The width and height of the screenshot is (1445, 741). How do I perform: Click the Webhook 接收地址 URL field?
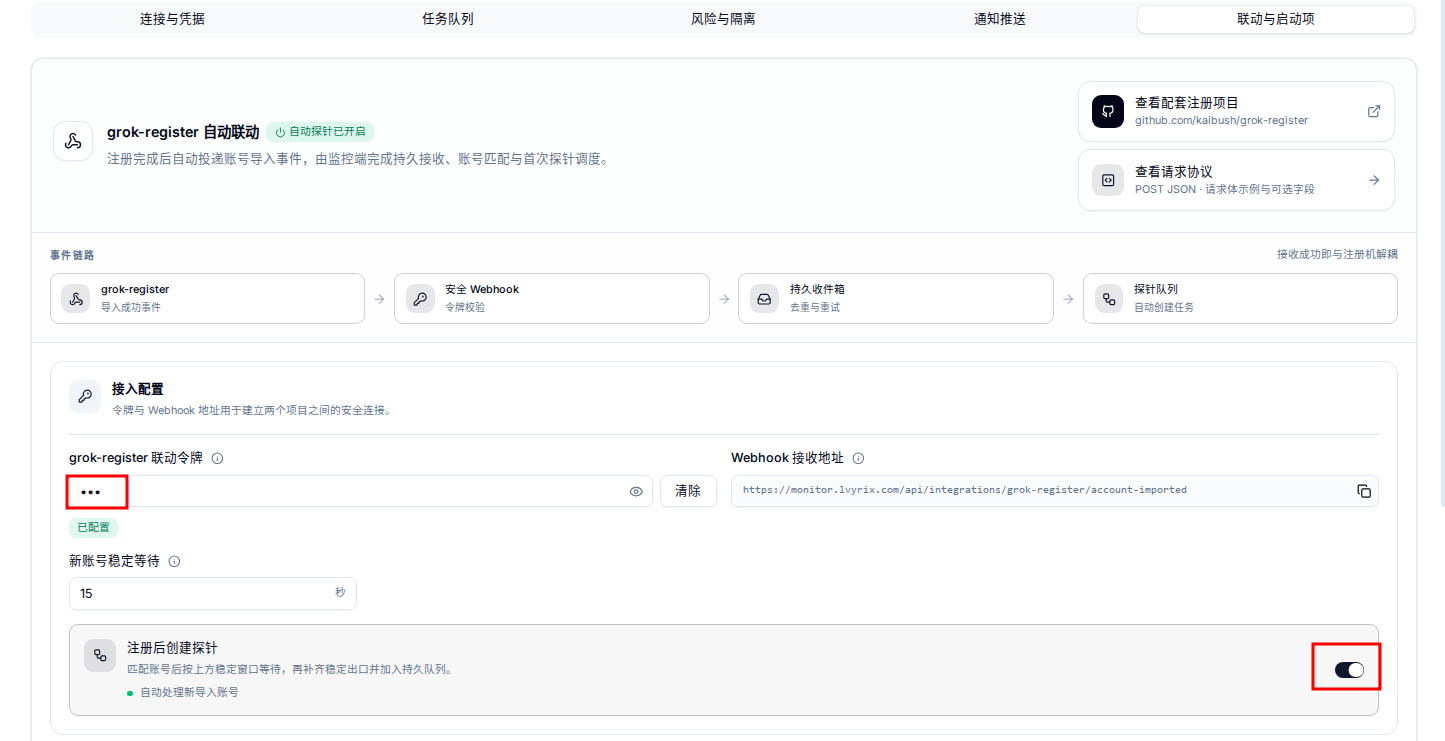point(1055,491)
